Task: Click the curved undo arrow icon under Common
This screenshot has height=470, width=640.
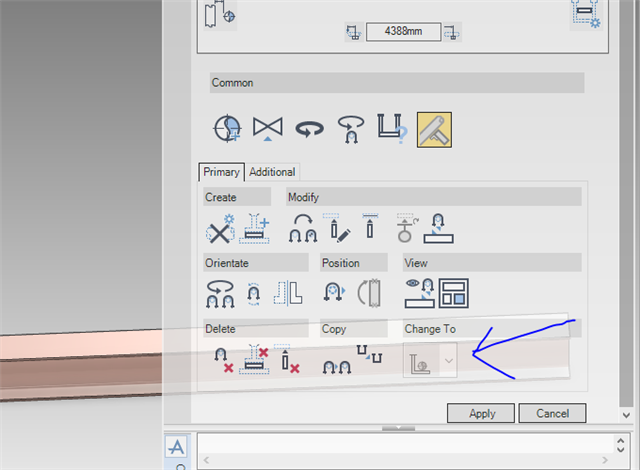Action: 309,129
